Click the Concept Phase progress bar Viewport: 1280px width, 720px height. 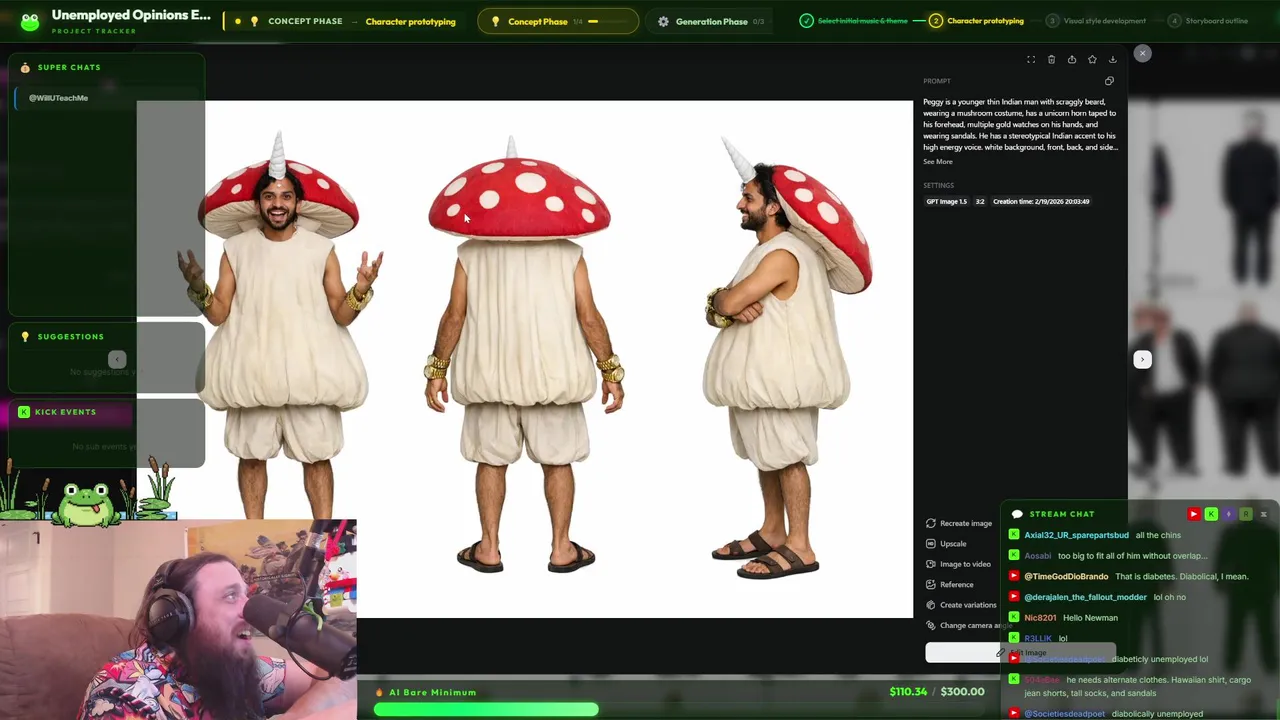tap(607, 21)
